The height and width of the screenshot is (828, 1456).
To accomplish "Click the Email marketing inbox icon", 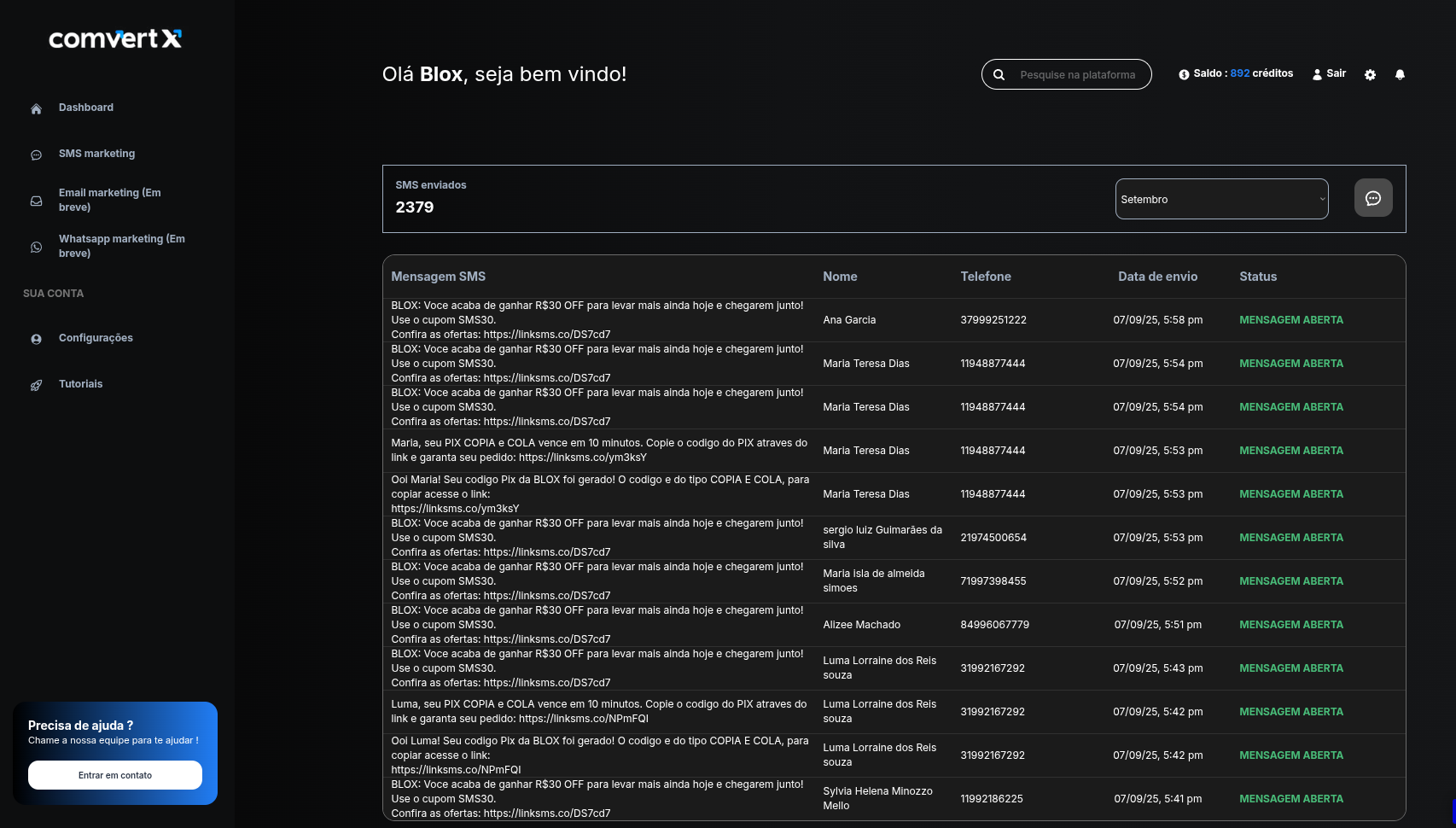I will point(36,201).
